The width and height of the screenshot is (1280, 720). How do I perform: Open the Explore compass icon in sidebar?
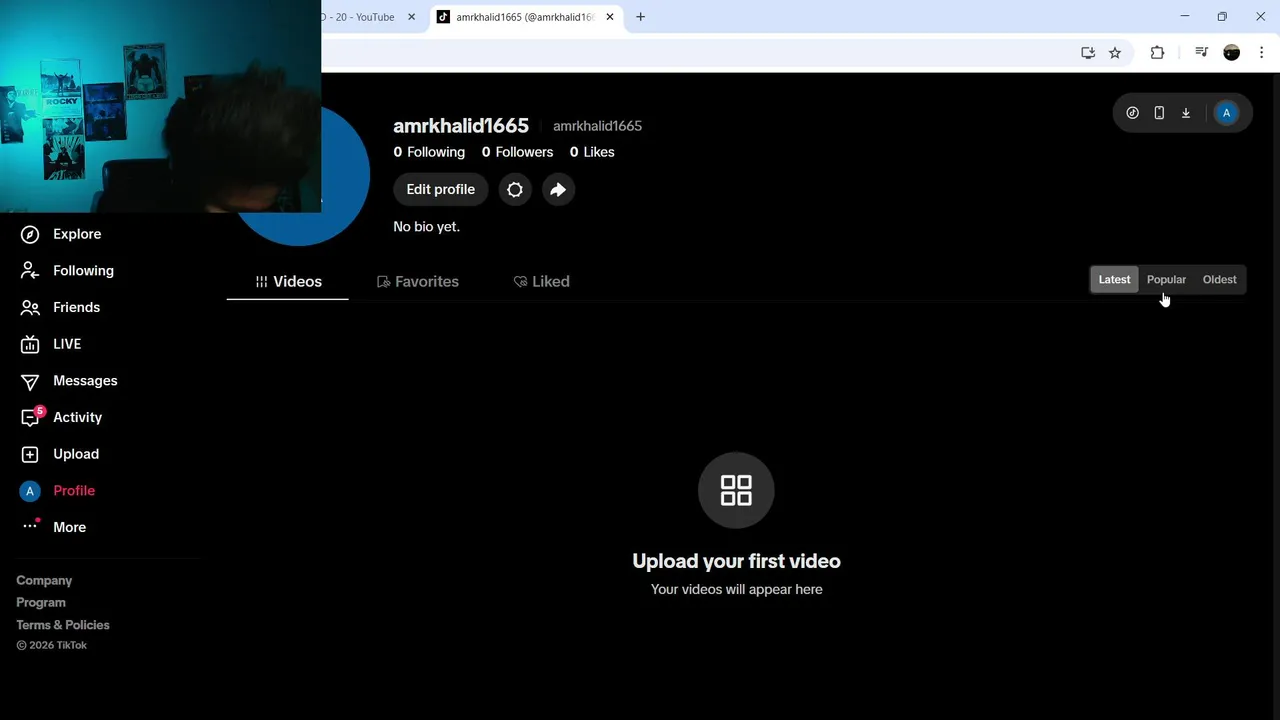click(x=30, y=234)
